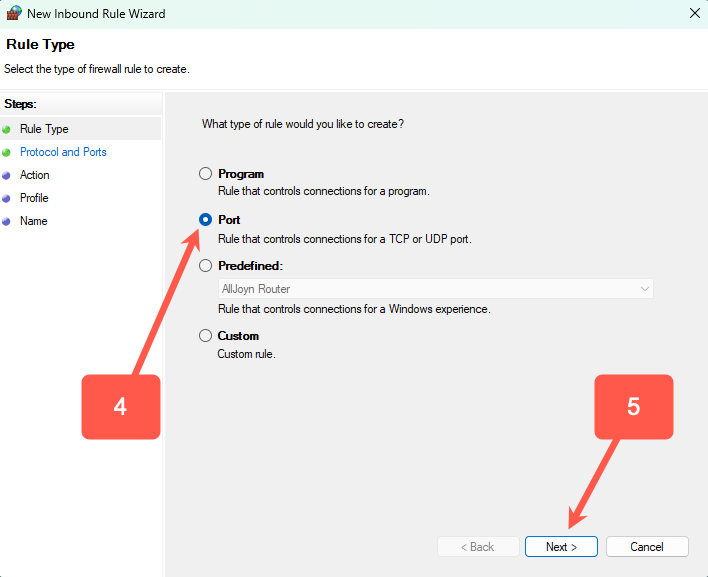Click the Next button
Image resolution: width=708 pixels, height=577 pixels.
click(x=561, y=547)
